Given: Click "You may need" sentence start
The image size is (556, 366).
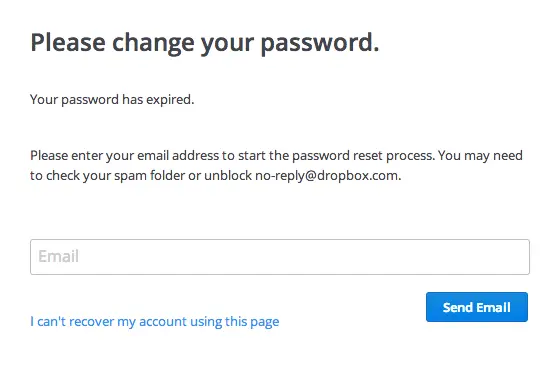Looking at the screenshot, I should pyautogui.click(x=480, y=156).
